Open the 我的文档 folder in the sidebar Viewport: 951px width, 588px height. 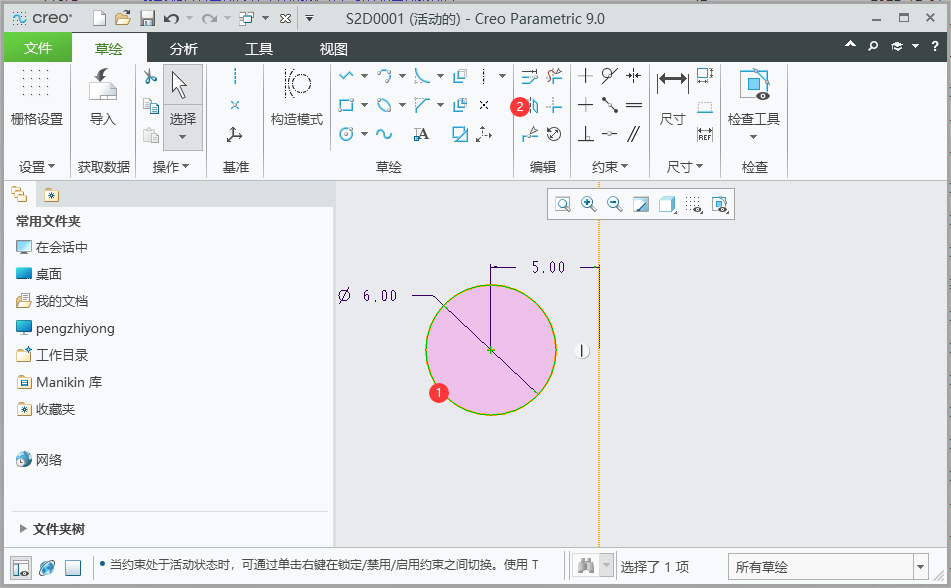click(x=62, y=301)
